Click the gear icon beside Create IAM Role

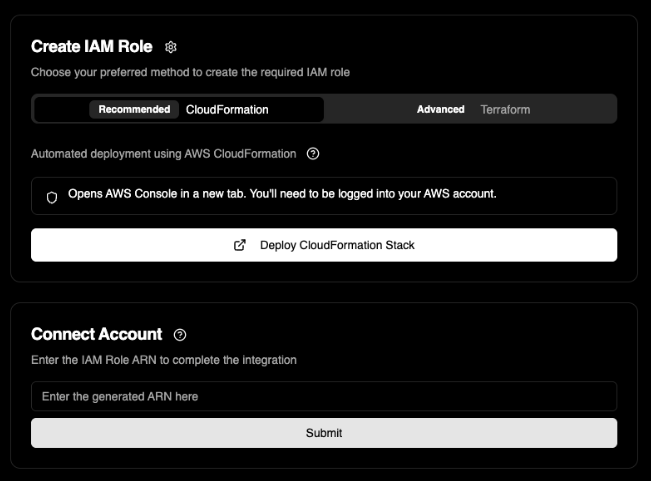171,47
